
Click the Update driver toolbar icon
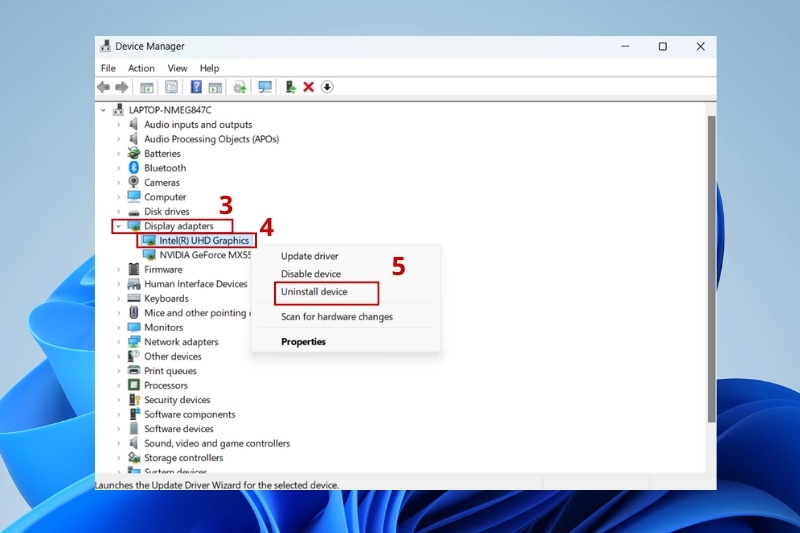(290, 87)
